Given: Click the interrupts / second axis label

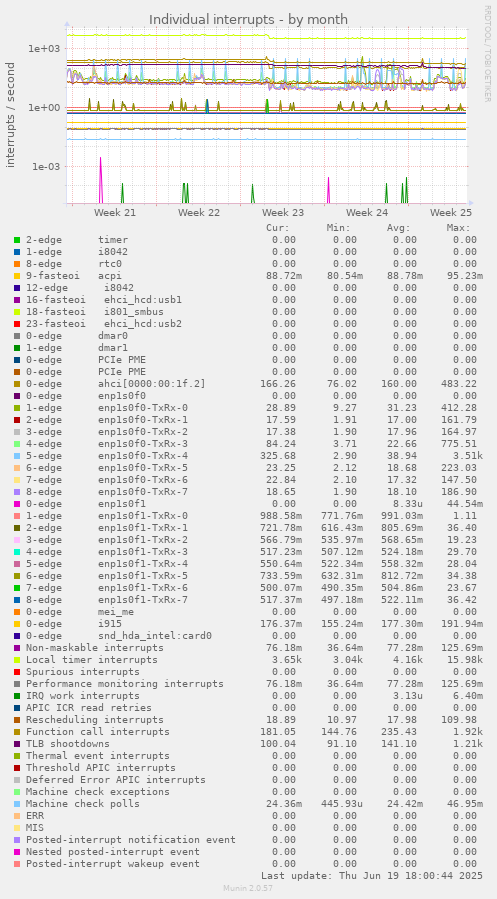Looking at the screenshot, I should [x=10, y=115].
